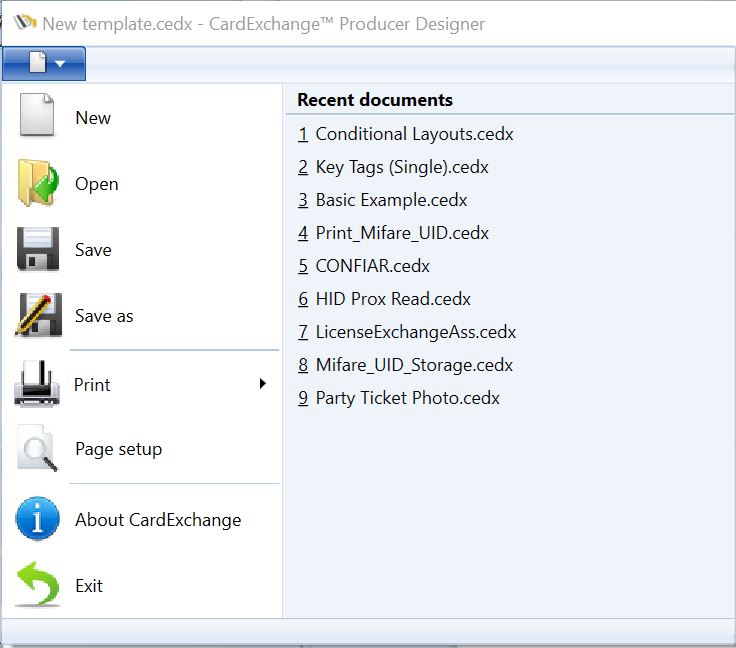Viewport: 736px width, 648px height.
Task: Toggle the application menu dropdown button
Action: [x=44, y=63]
